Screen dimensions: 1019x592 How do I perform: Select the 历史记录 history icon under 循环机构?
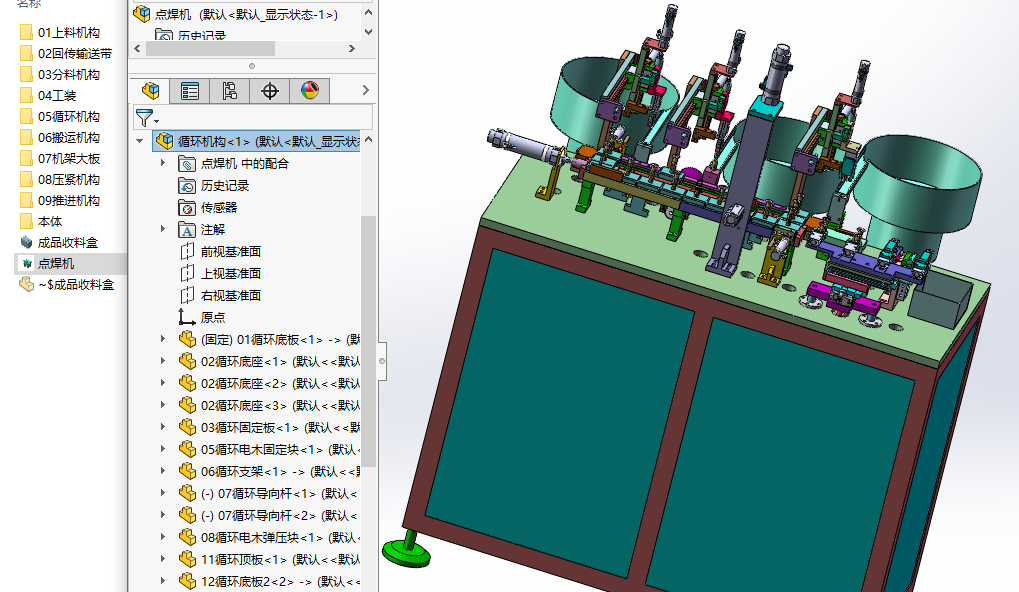(187, 186)
